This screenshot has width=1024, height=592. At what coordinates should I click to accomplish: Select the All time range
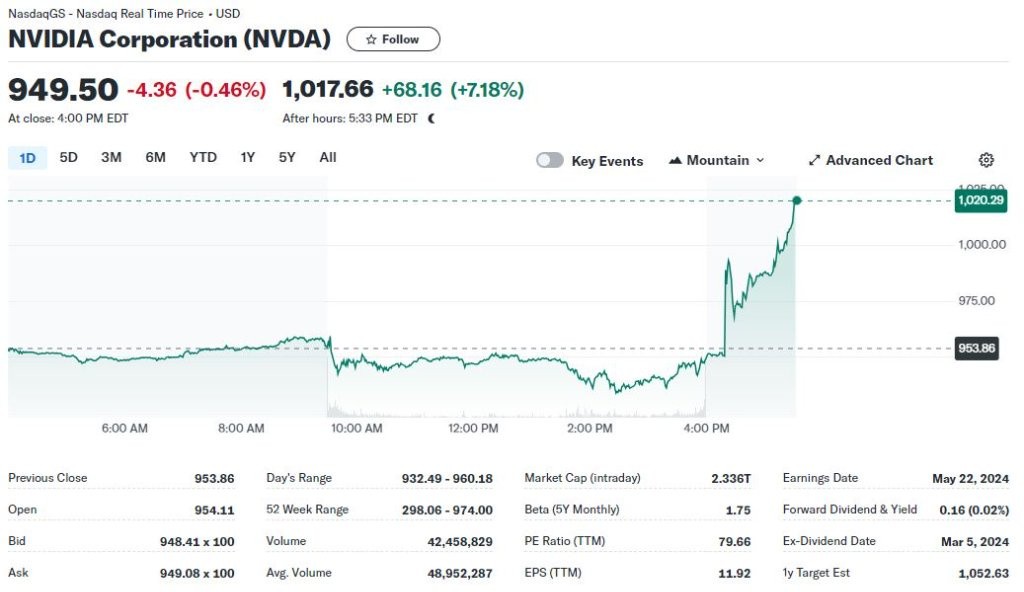[x=328, y=157]
